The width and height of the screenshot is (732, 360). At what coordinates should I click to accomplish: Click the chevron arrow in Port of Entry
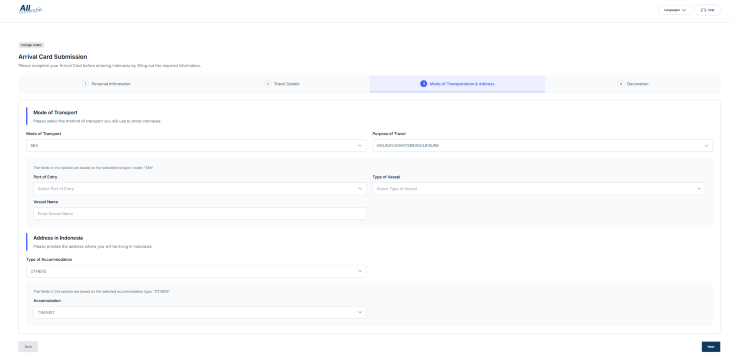(360, 189)
